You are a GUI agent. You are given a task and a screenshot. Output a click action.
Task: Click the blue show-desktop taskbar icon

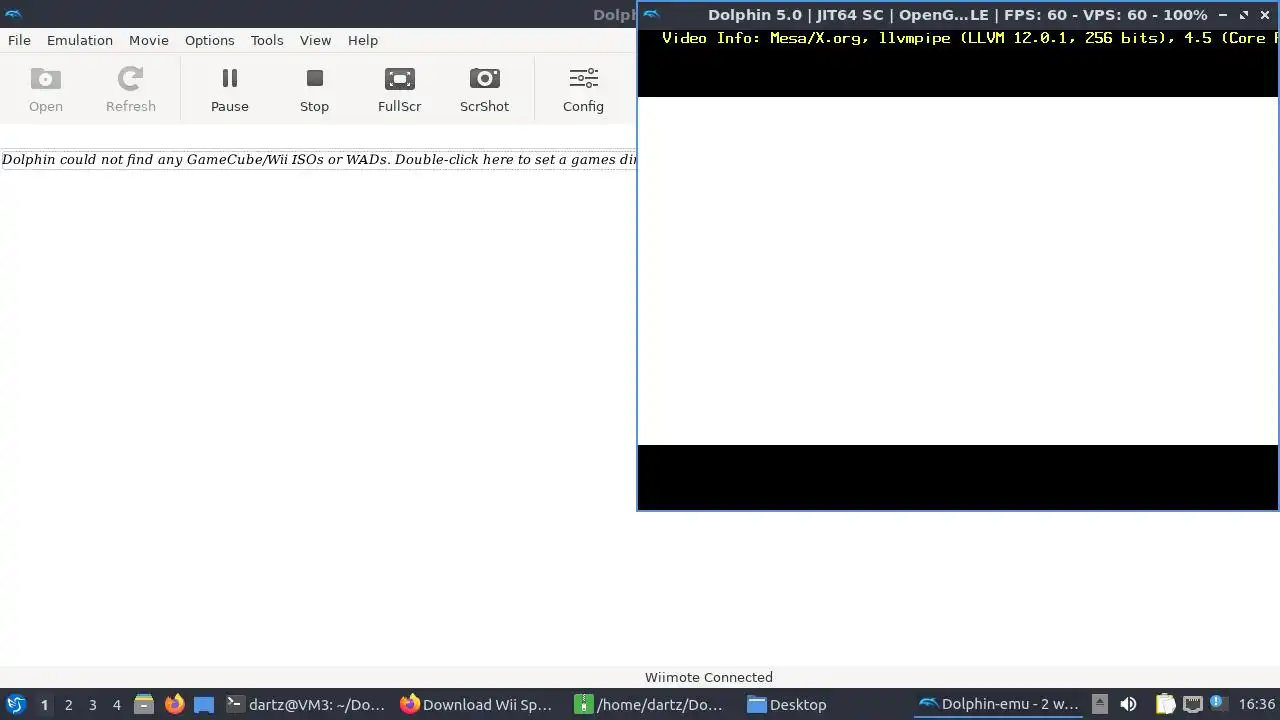204,704
